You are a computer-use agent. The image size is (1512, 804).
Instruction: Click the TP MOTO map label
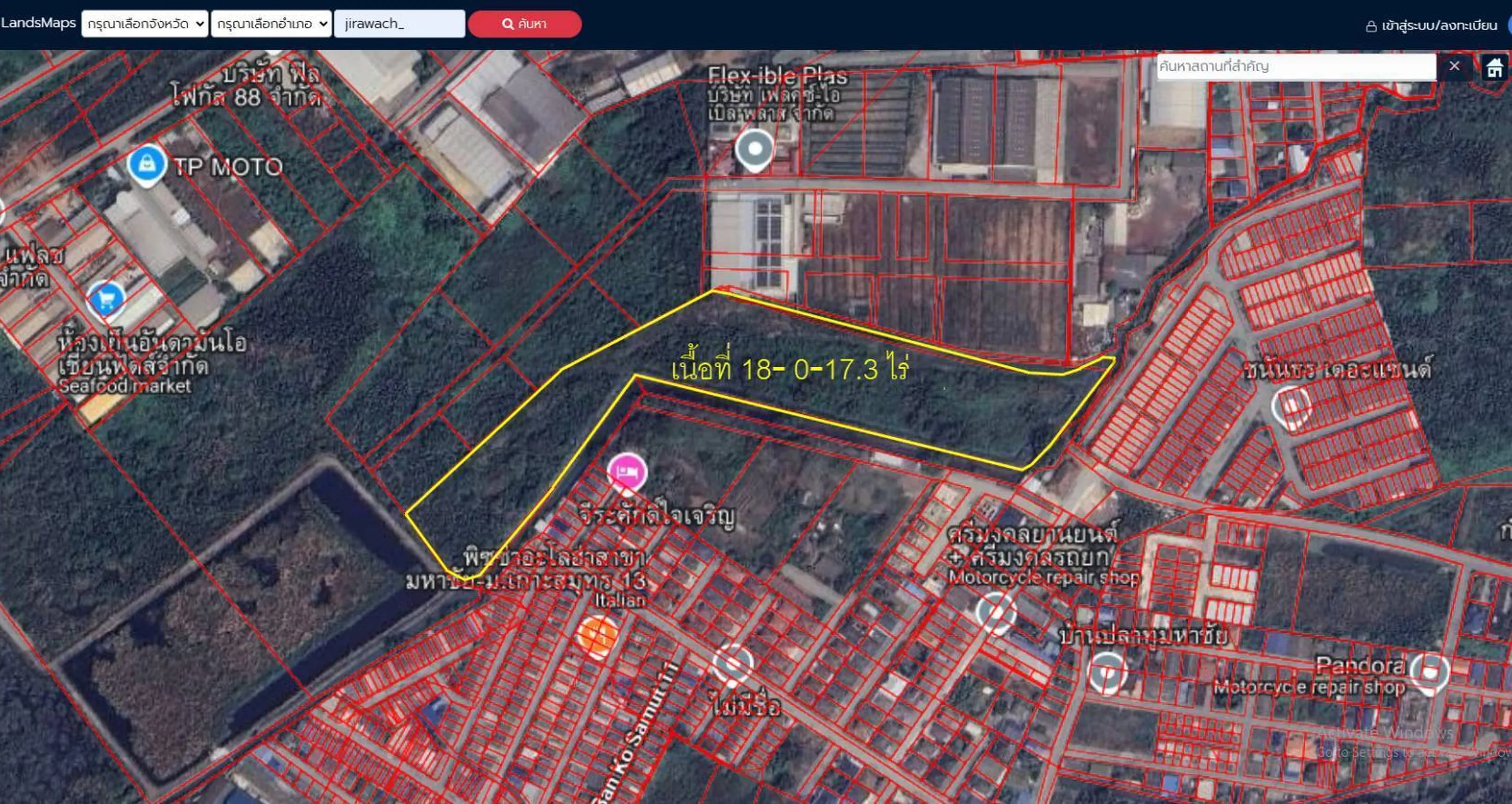point(228,167)
